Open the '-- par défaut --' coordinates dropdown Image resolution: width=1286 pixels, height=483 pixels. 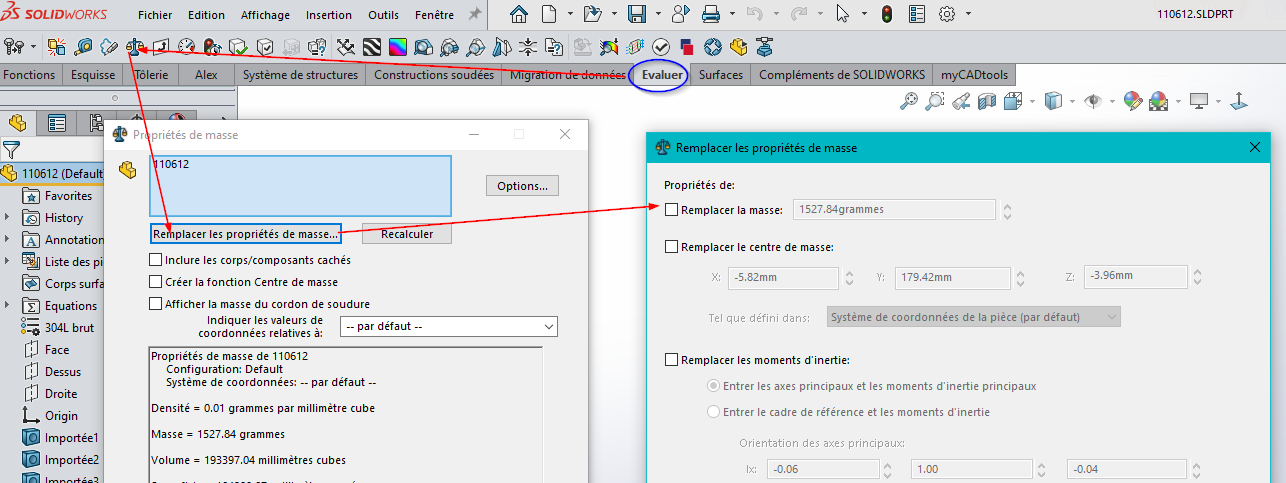(448, 327)
